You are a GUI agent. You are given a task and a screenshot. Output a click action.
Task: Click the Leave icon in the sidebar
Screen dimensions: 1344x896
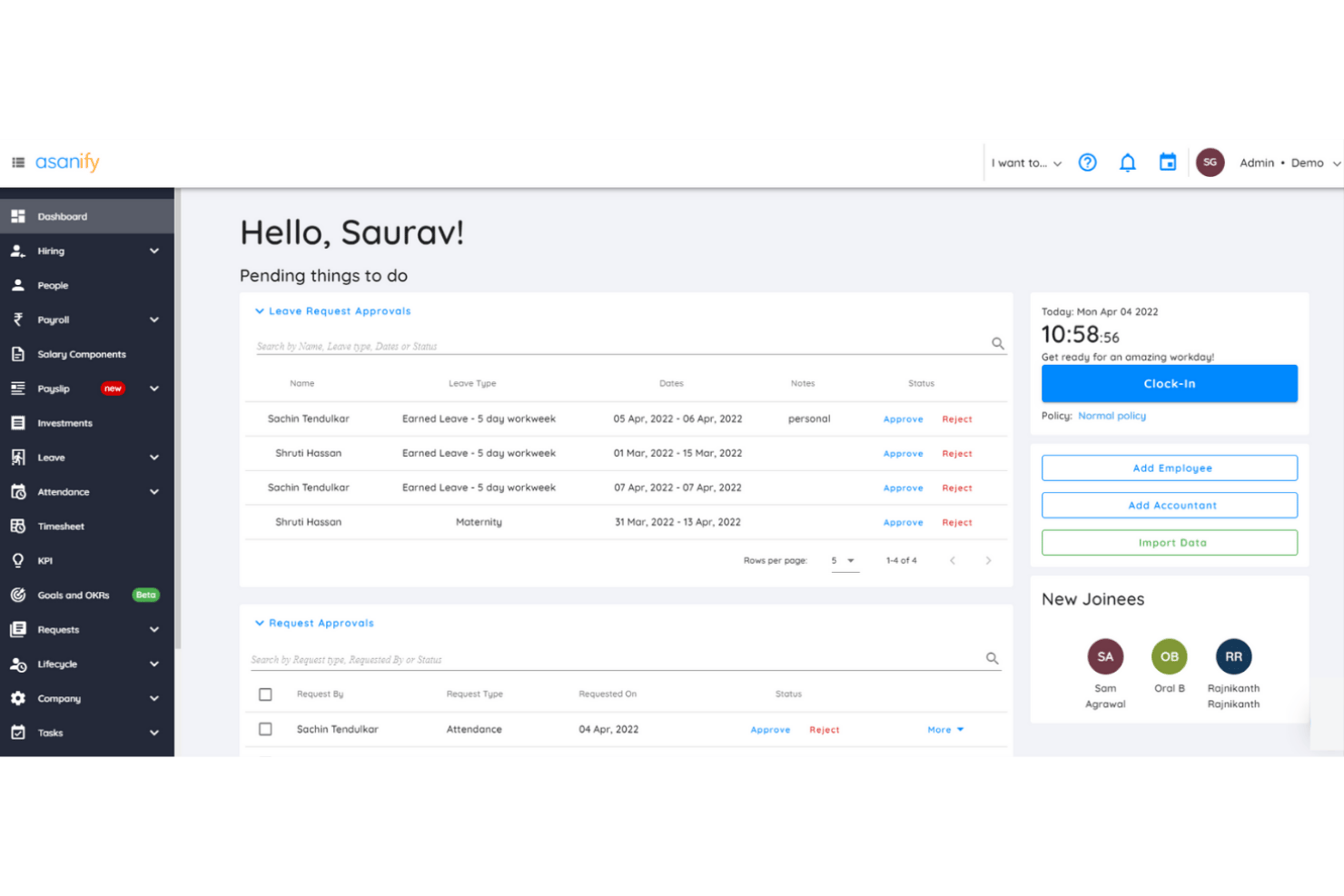(18, 458)
